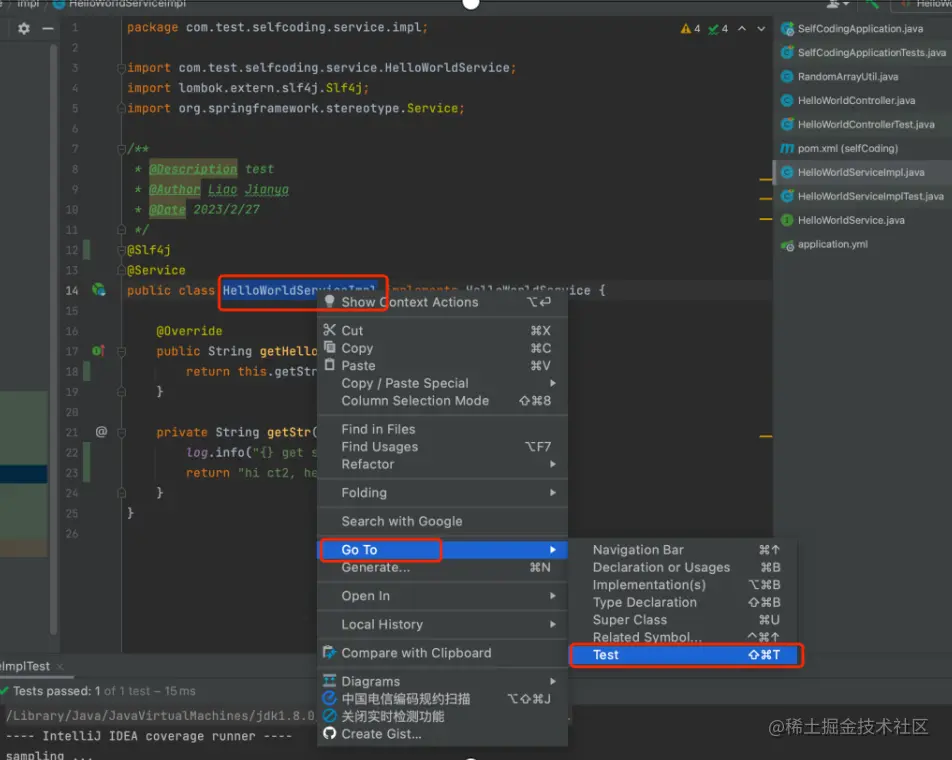Open the Go To submenu

443,549
